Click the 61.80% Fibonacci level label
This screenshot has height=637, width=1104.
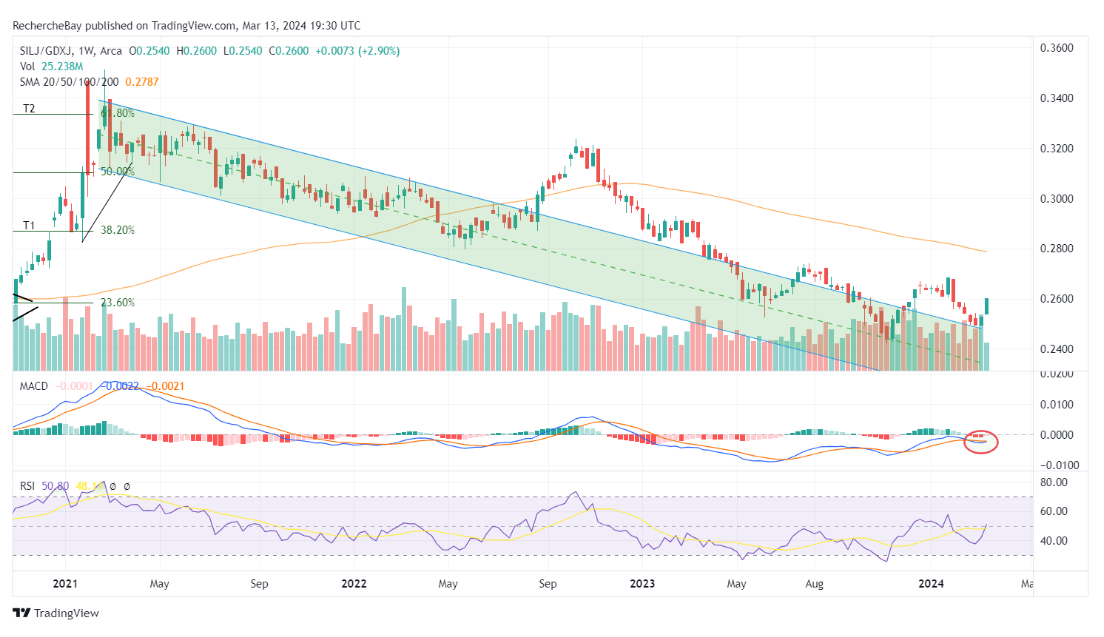118,114
